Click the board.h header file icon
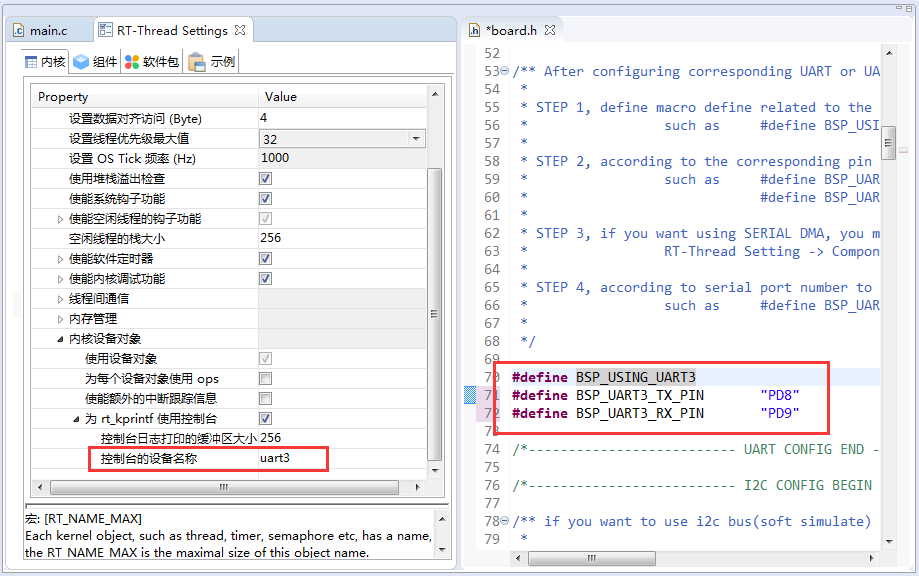919x576 pixels. pyautogui.click(x=474, y=31)
